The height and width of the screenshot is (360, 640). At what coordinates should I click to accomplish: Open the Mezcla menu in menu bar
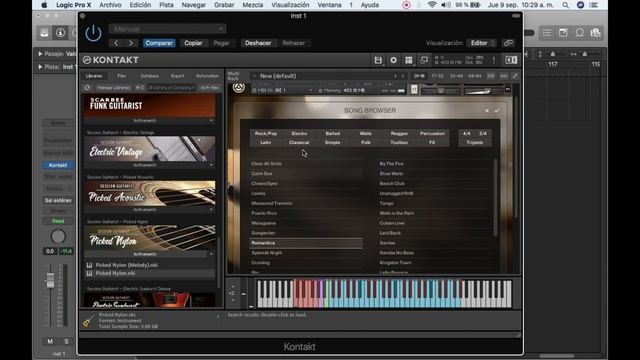[253, 5]
